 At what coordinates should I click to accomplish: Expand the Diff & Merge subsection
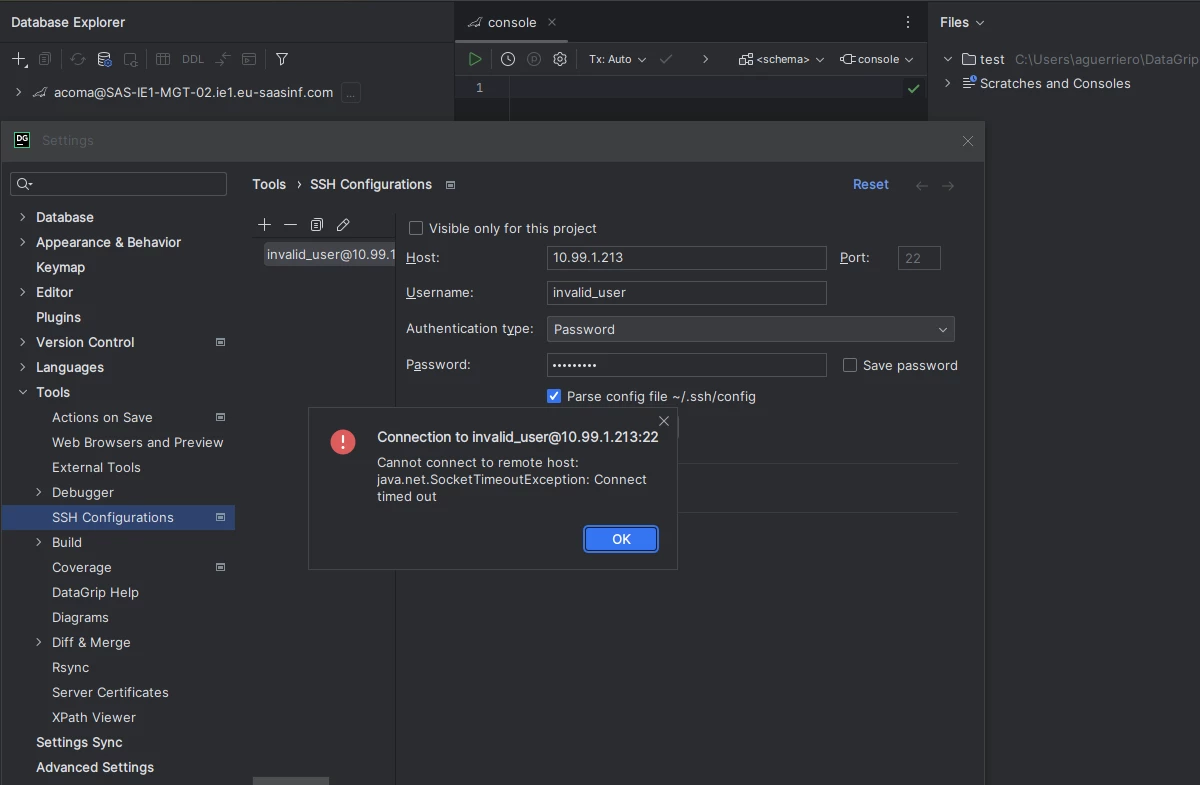[39, 642]
